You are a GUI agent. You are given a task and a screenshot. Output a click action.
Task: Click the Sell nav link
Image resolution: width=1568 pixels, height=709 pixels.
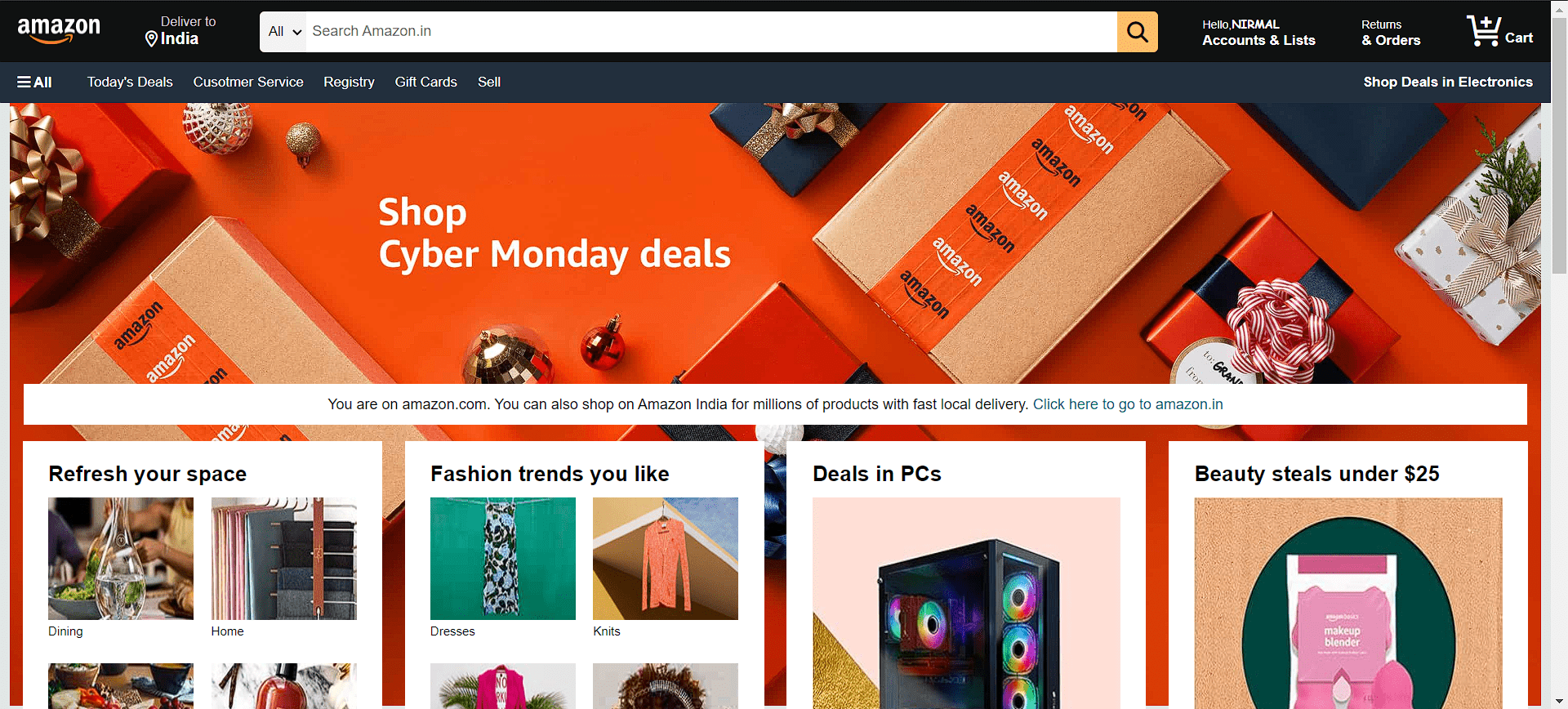tap(489, 82)
